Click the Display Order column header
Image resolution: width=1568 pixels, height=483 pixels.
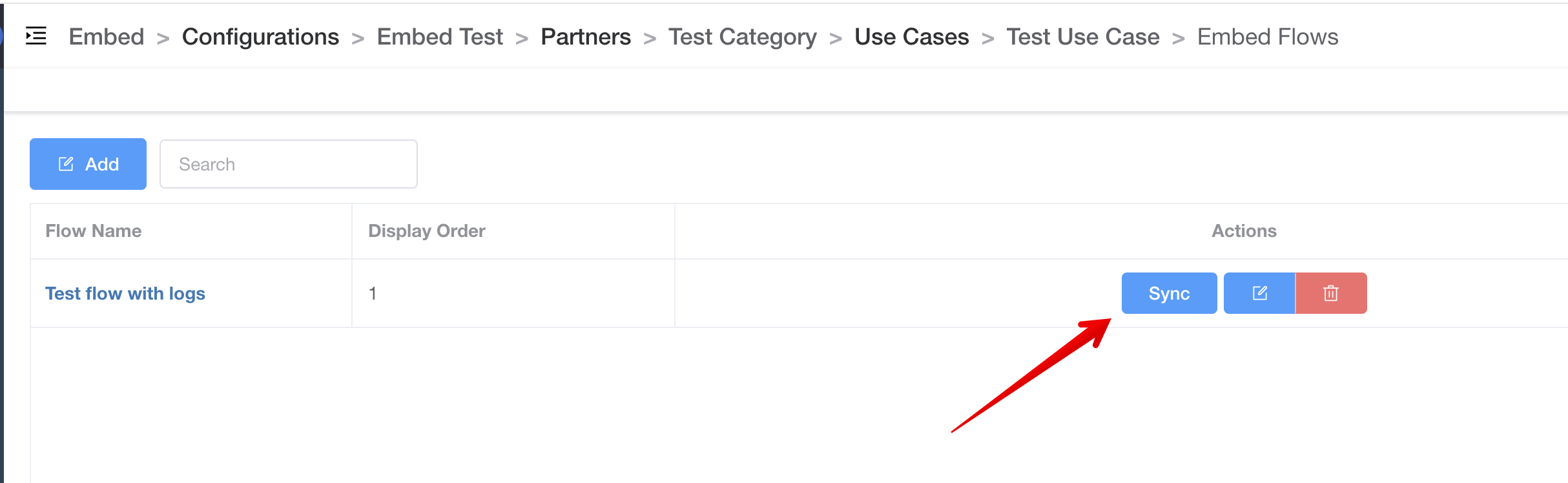pyautogui.click(x=427, y=231)
